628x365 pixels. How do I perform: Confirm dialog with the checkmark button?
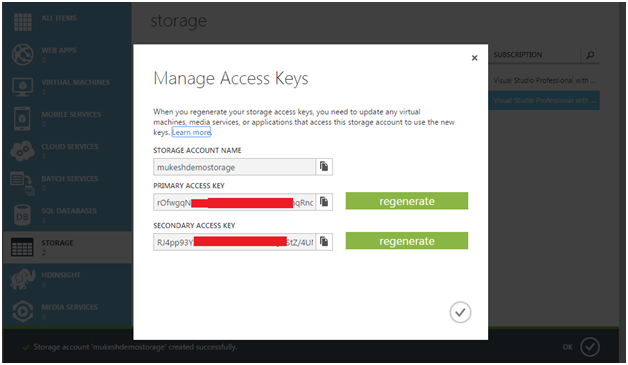tap(460, 312)
